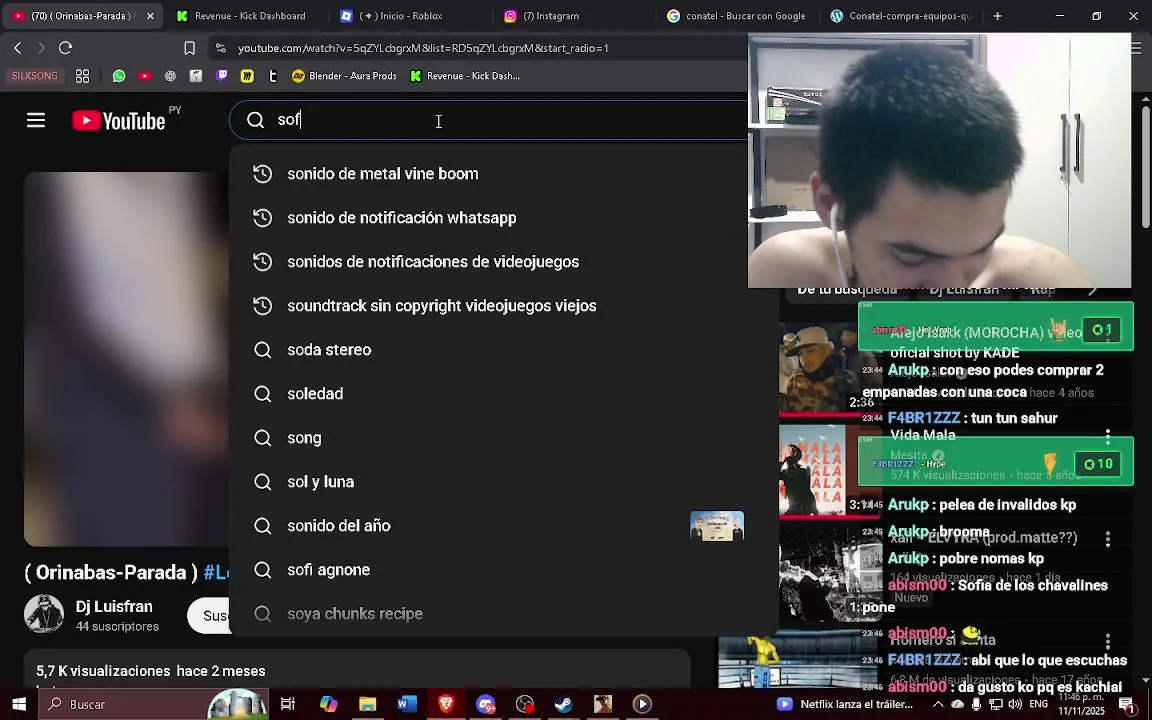Open the Twitch bookmark icon
This screenshot has width=1152, height=720.
point(222,76)
